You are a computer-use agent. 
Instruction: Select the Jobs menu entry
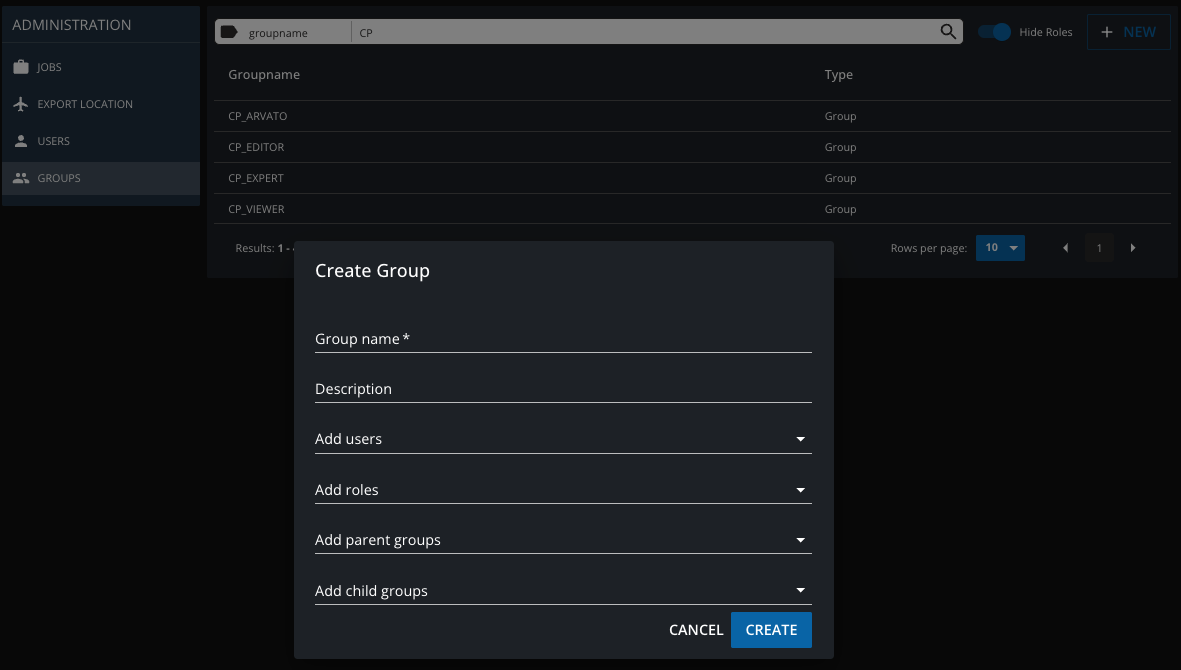click(46, 67)
